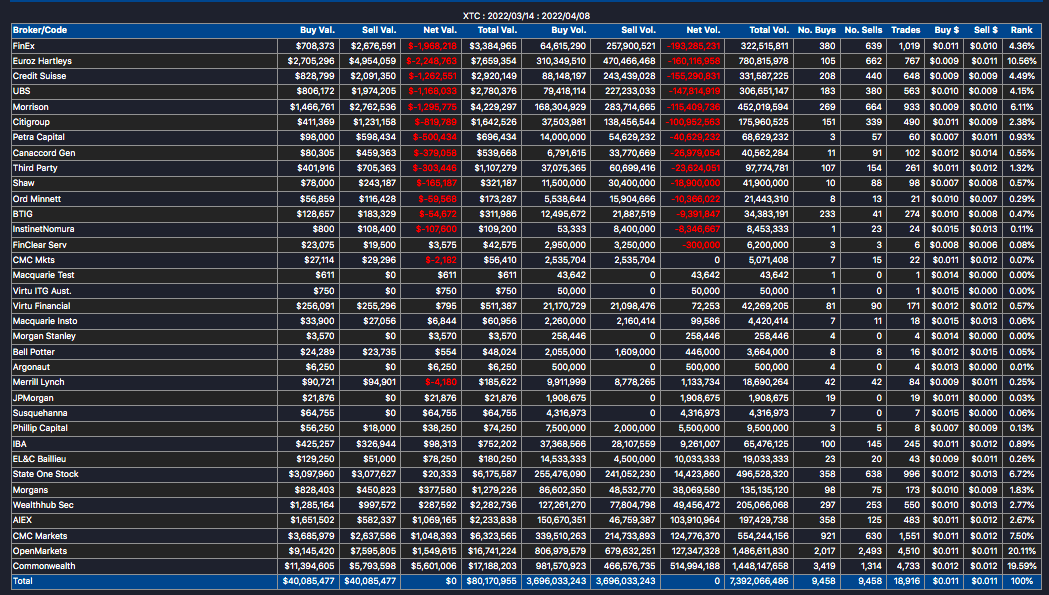1049x595 pixels.
Task: Click the No. Sells column header
Action: point(863,30)
